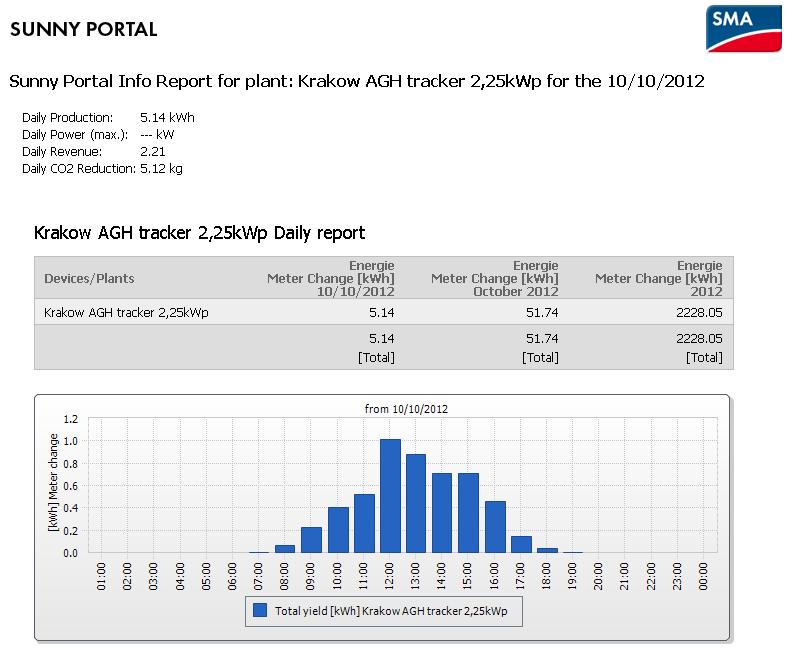The width and height of the screenshot is (793, 649).
Task: Click the total 5.14 value in the totals row
Action: click(381, 338)
